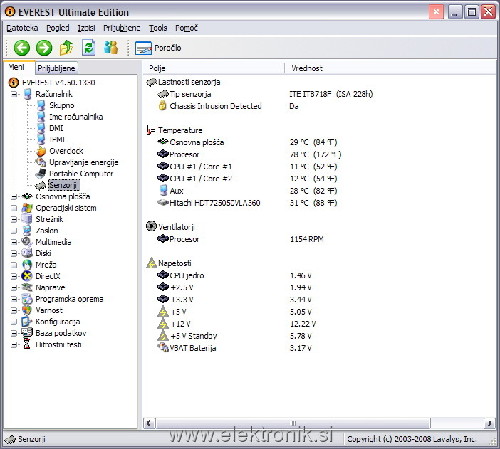Open the Pogled menu

click(x=58, y=28)
